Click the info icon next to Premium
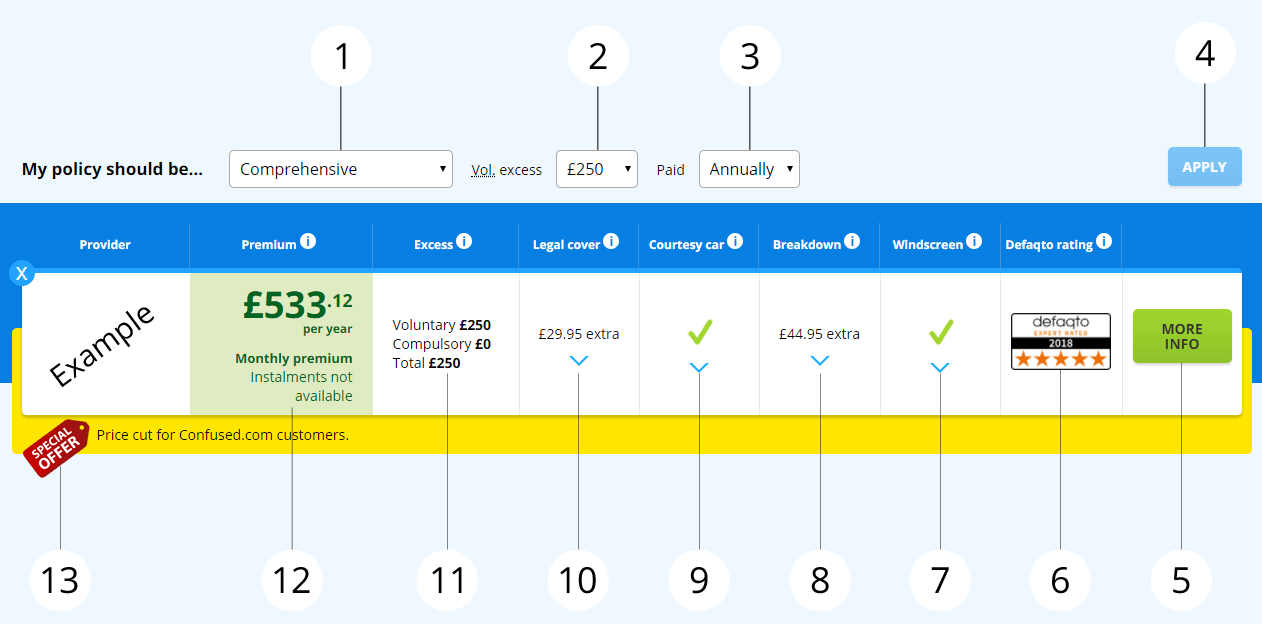This screenshot has width=1262, height=624. [308, 242]
